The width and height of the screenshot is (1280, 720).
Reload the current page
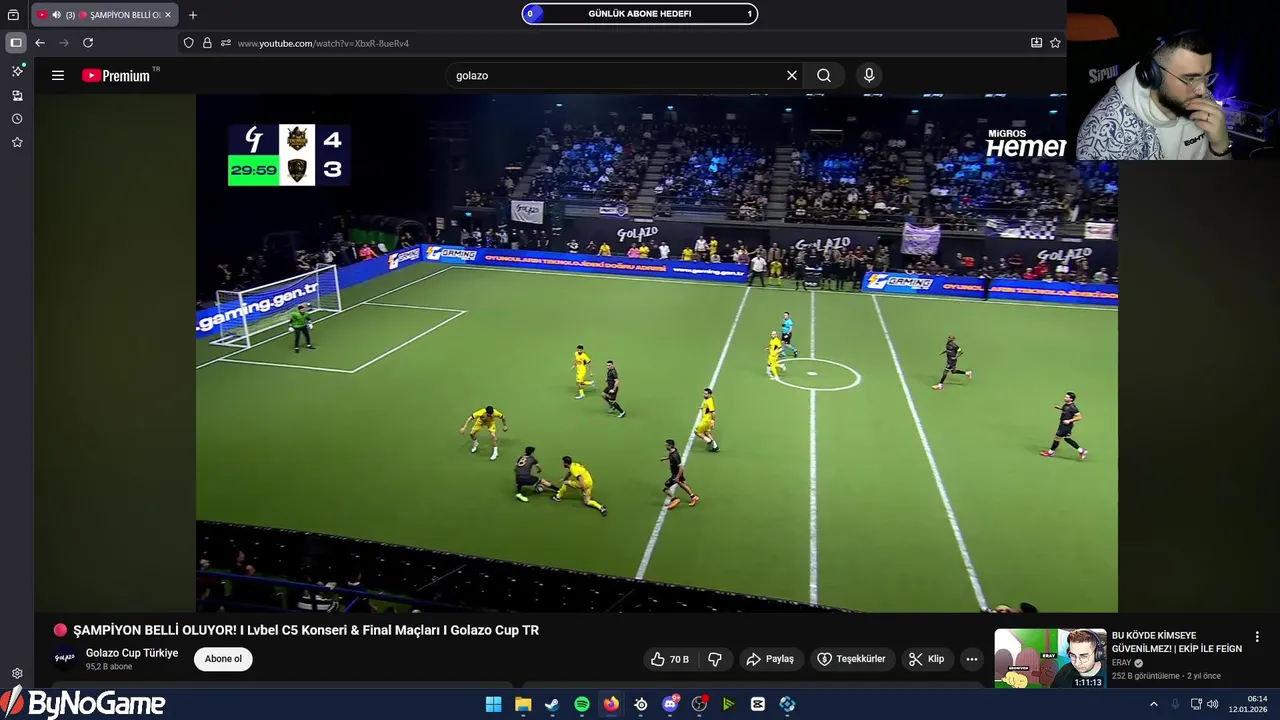(88, 43)
